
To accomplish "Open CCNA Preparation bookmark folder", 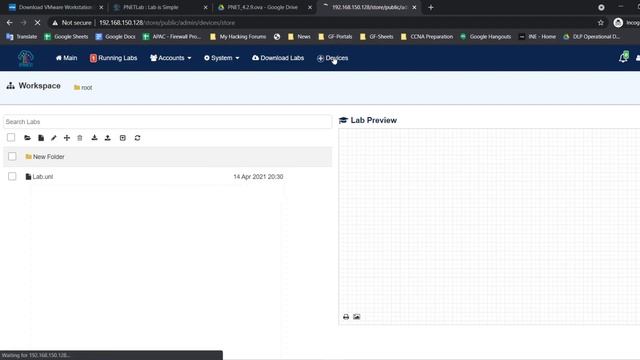I will click(427, 37).
